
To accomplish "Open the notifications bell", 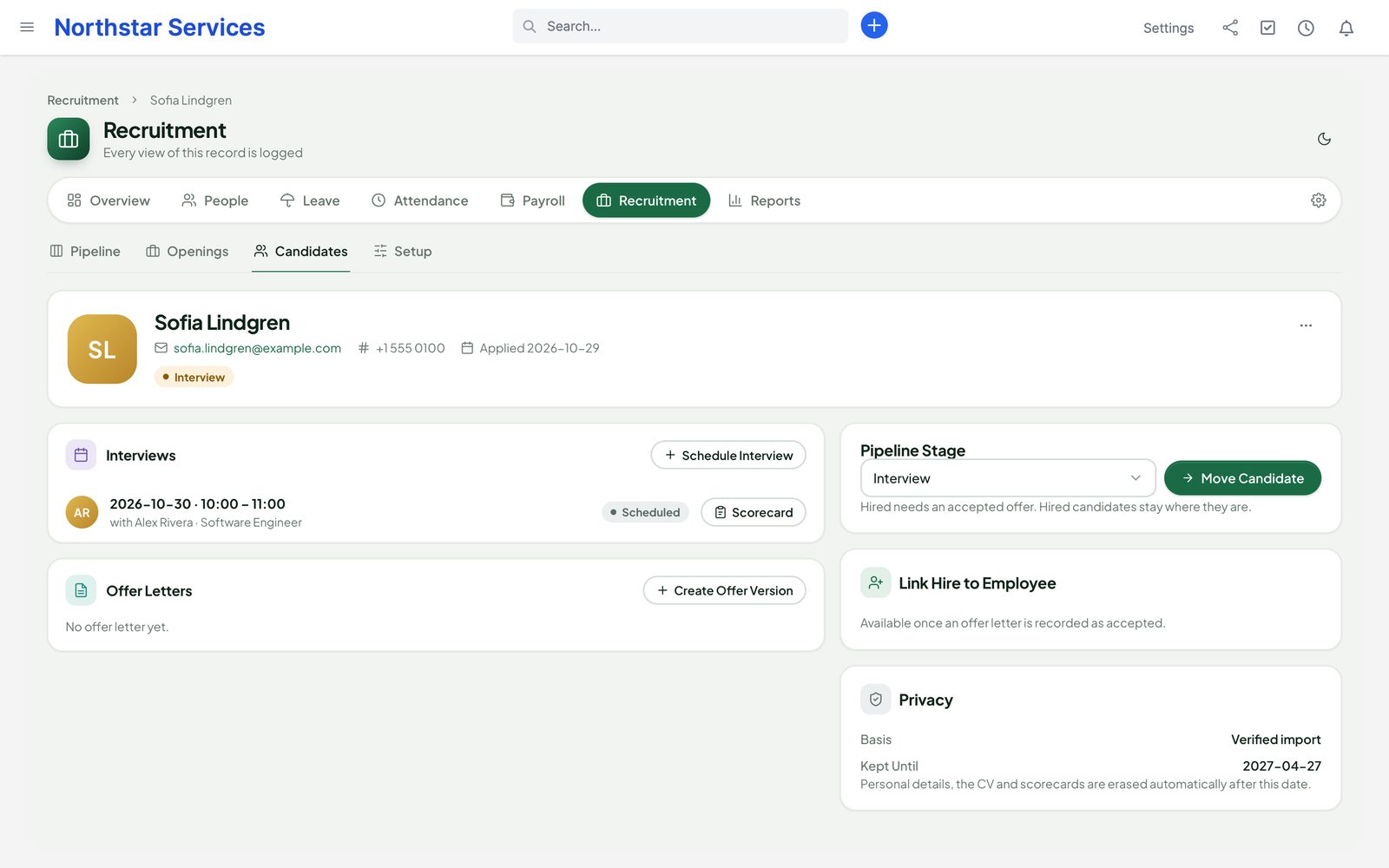I will (1346, 28).
